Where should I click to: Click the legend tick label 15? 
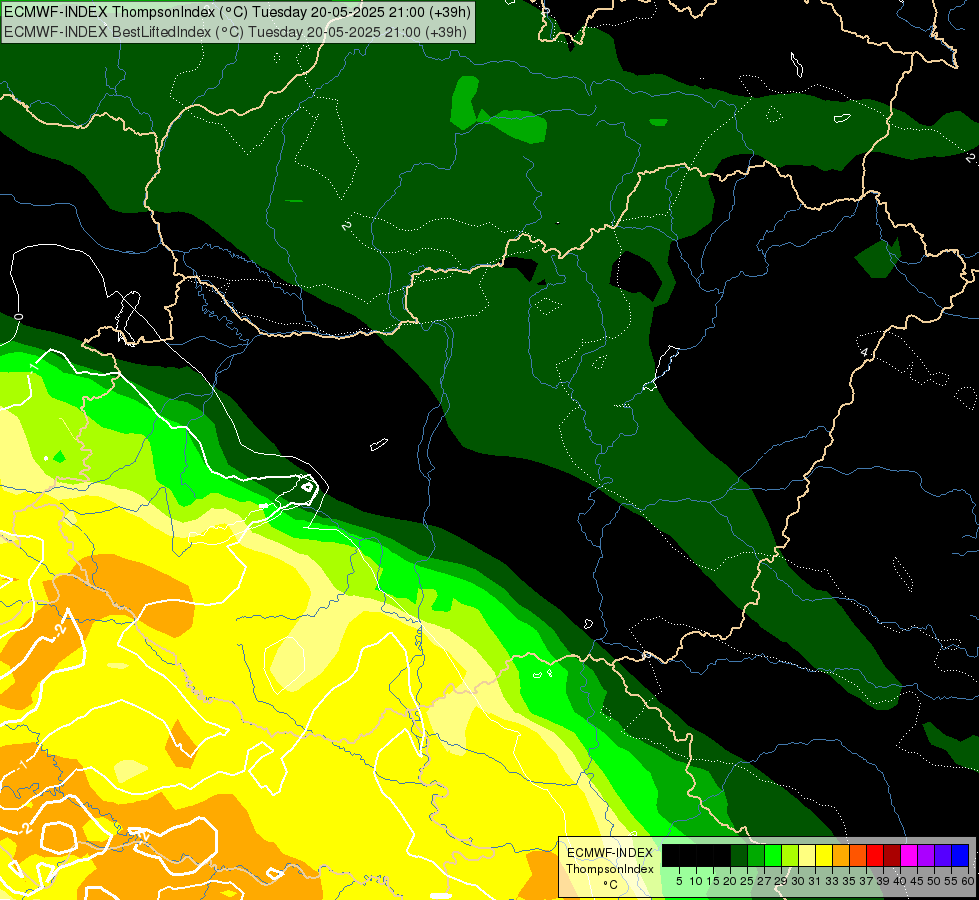(x=713, y=881)
